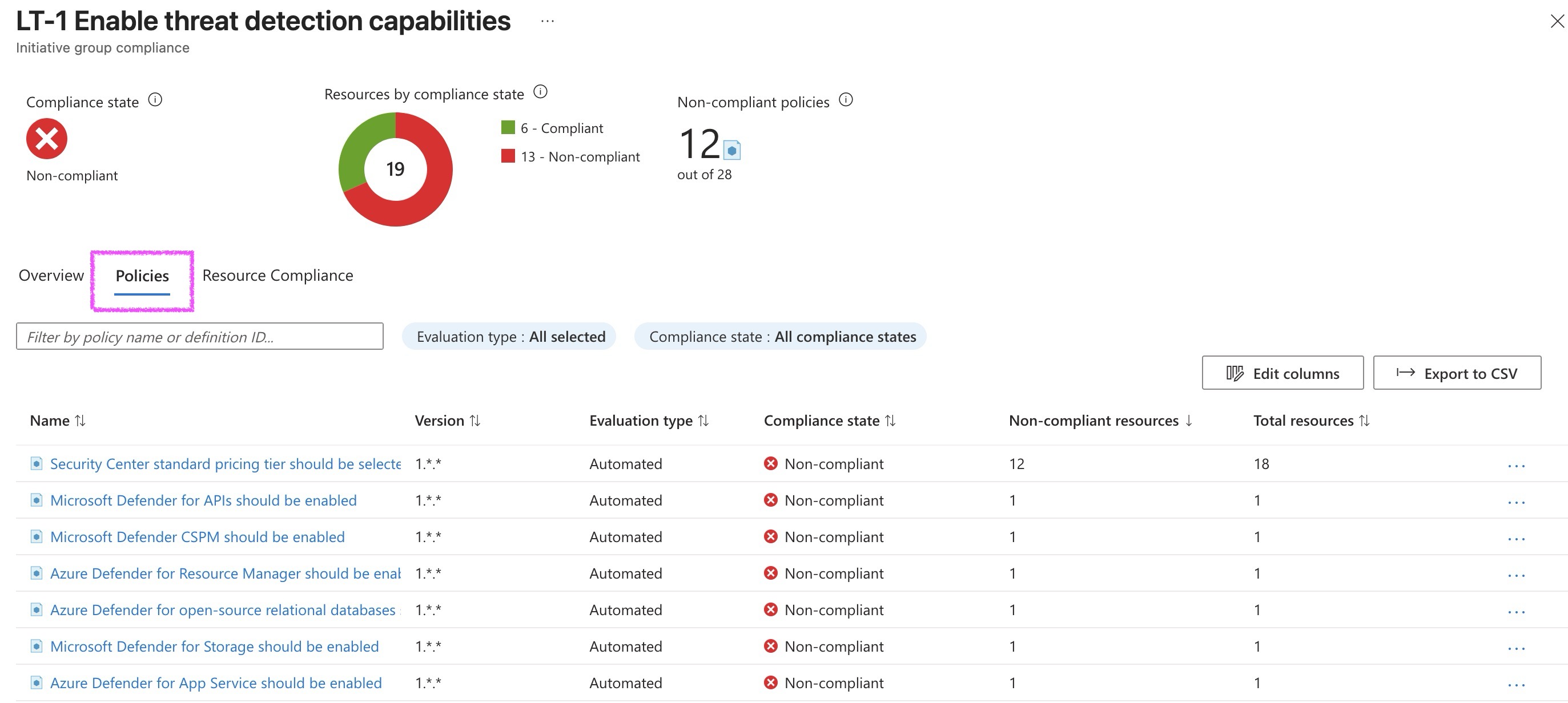Open the Evaluation type filter

tap(509, 336)
